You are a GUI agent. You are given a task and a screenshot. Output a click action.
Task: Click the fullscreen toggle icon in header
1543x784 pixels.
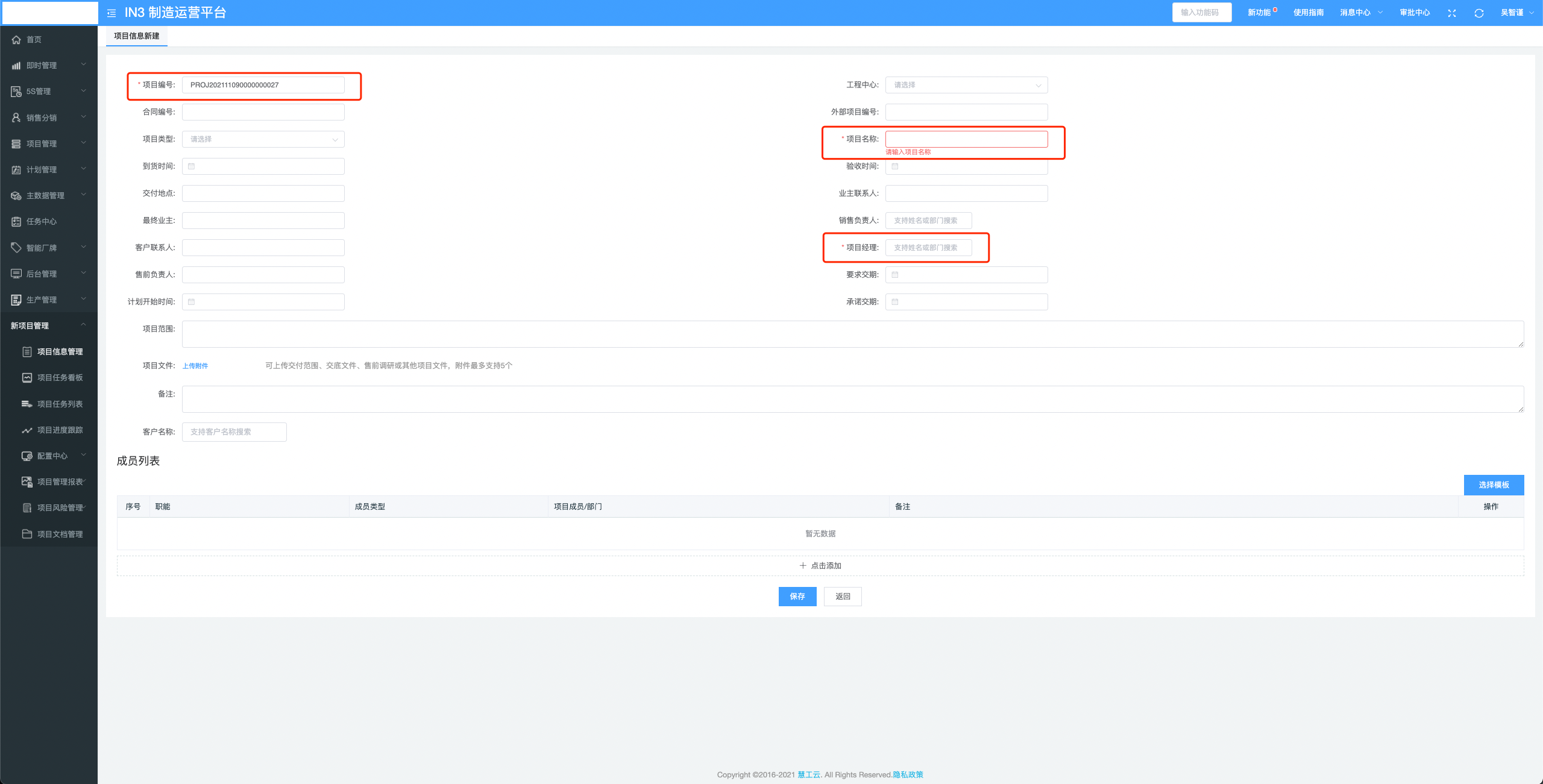pyautogui.click(x=1451, y=13)
